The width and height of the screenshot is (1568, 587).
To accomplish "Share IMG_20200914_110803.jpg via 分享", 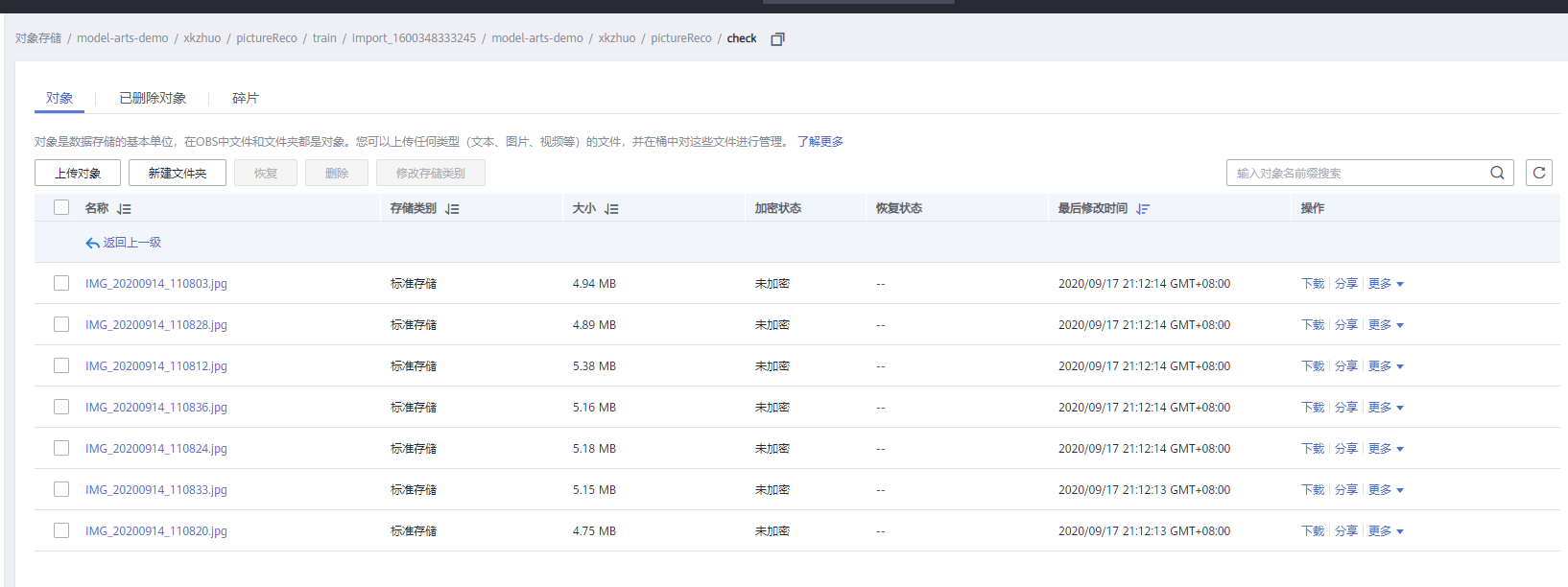I will click(x=1346, y=284).
